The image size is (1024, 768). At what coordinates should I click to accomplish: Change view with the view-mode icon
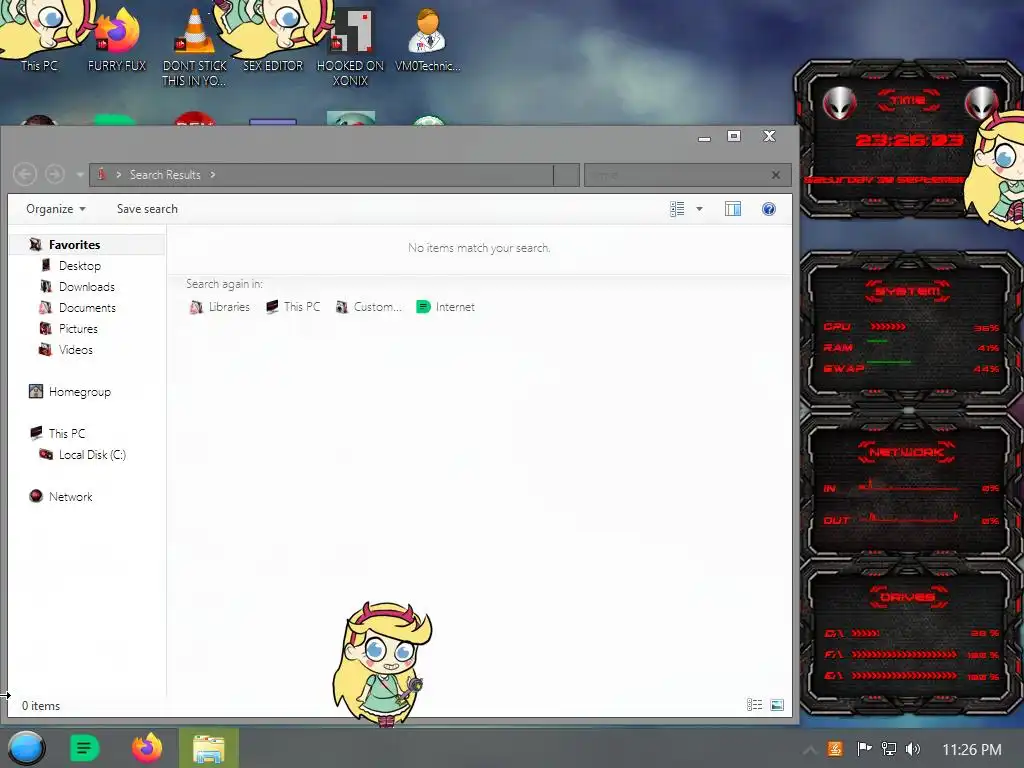tap(677, 209)
